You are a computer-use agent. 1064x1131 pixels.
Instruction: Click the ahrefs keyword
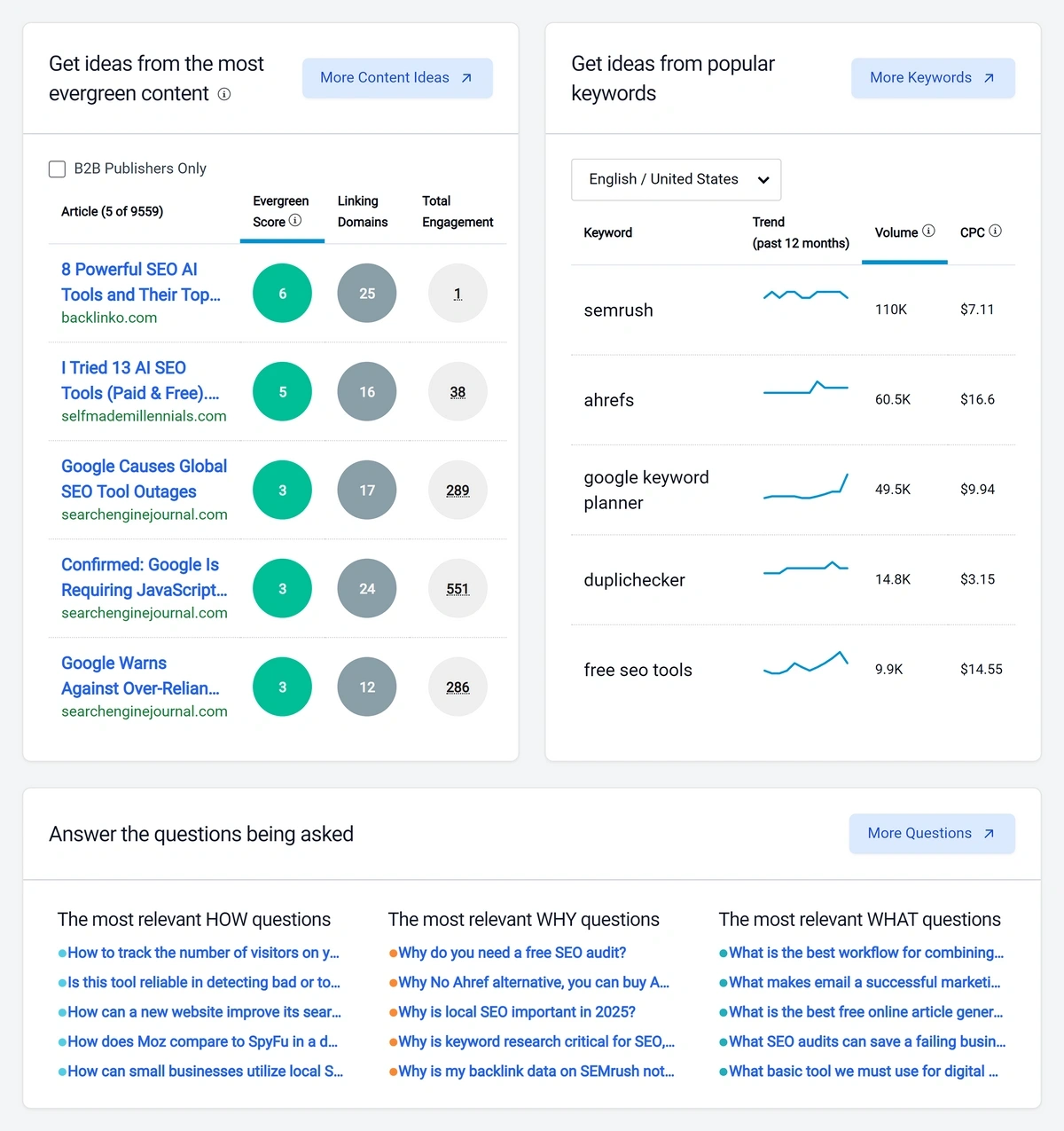[x=608, y=400]
